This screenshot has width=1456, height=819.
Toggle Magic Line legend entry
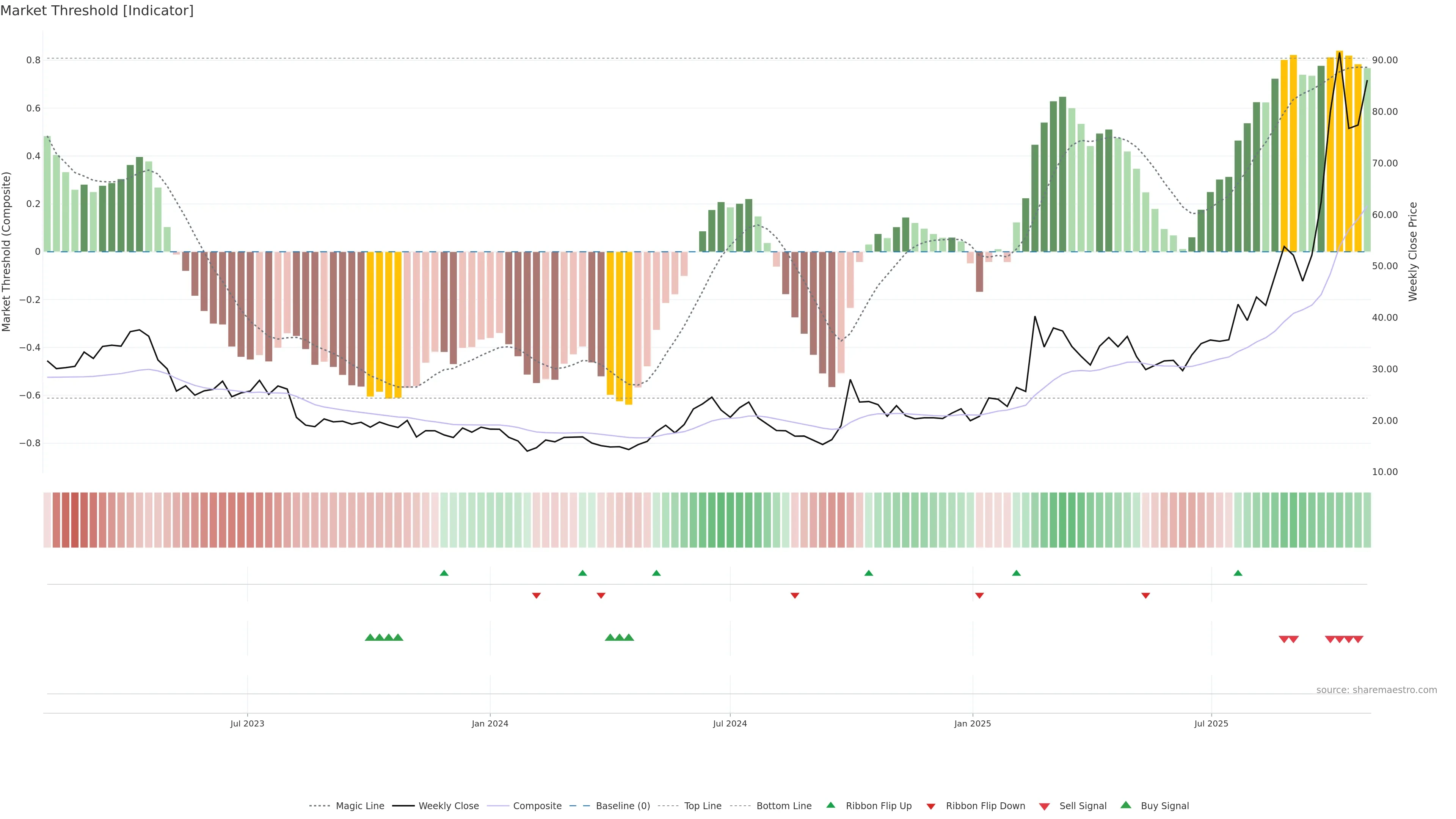tap(359, 806)
